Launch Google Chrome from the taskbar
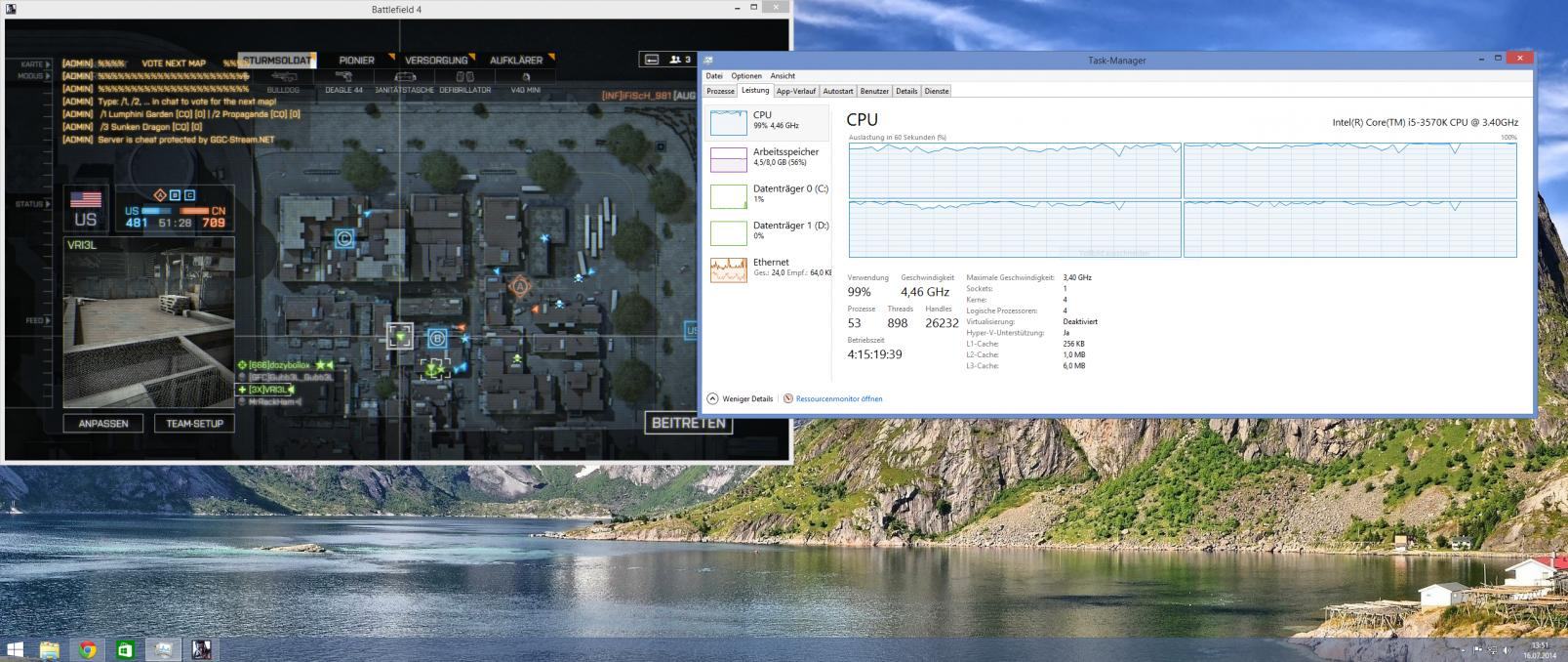The width and height of the screenshot is (1568, 662). pos(88,649)
